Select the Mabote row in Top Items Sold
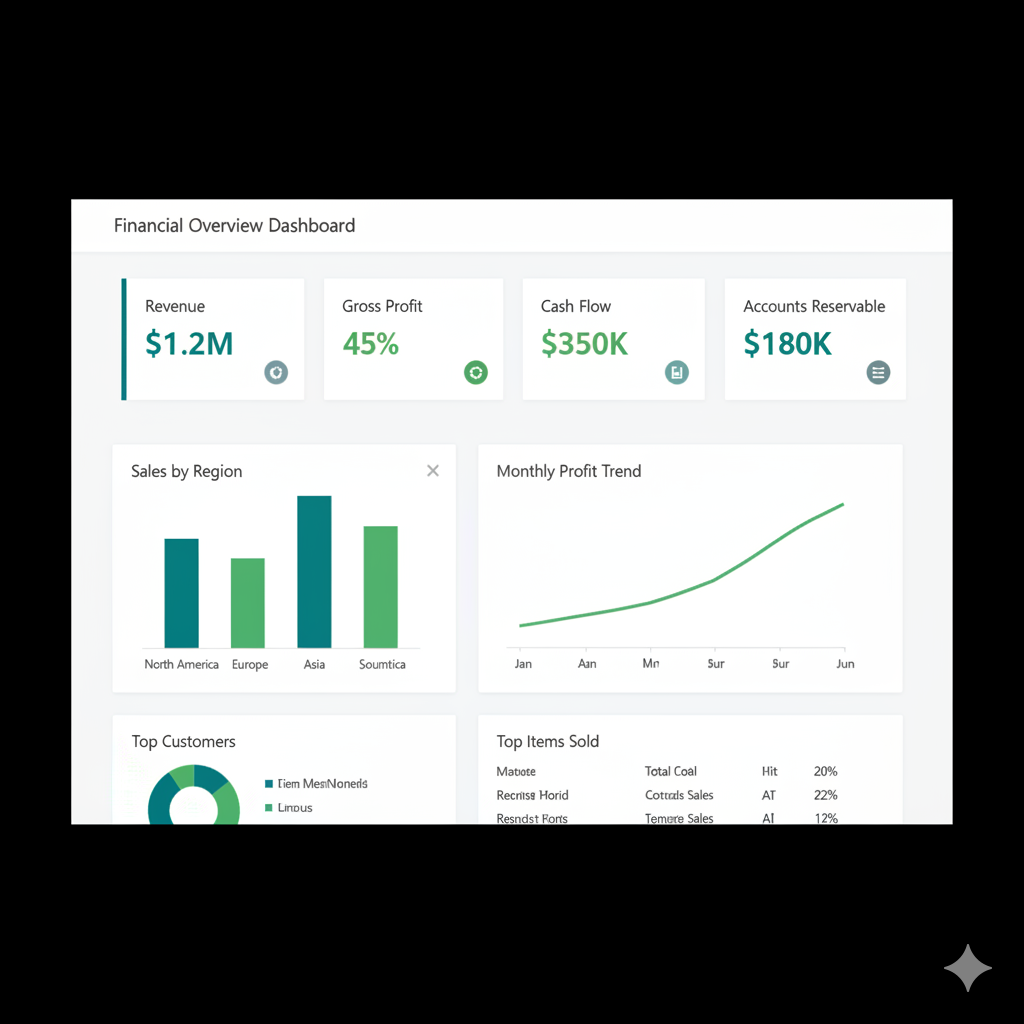1024x1024 pixels. [x=515, y=771]
